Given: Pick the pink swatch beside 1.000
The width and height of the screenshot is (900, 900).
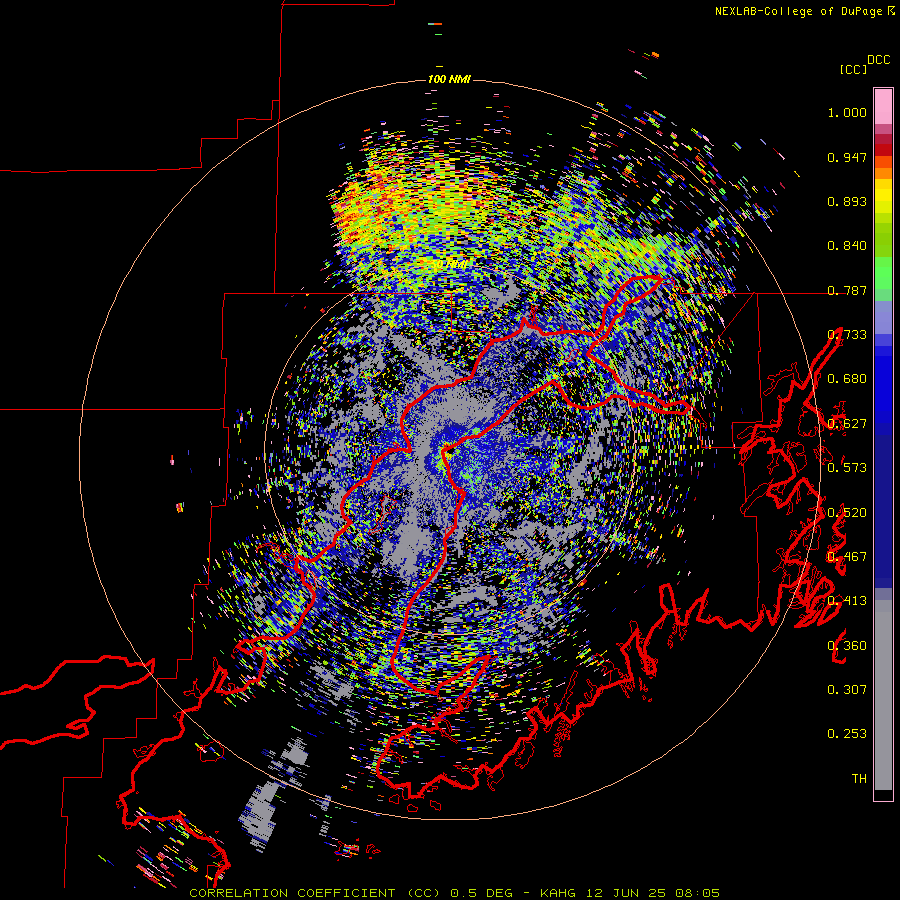Looking at the screenshot, I should click(883, 107).
